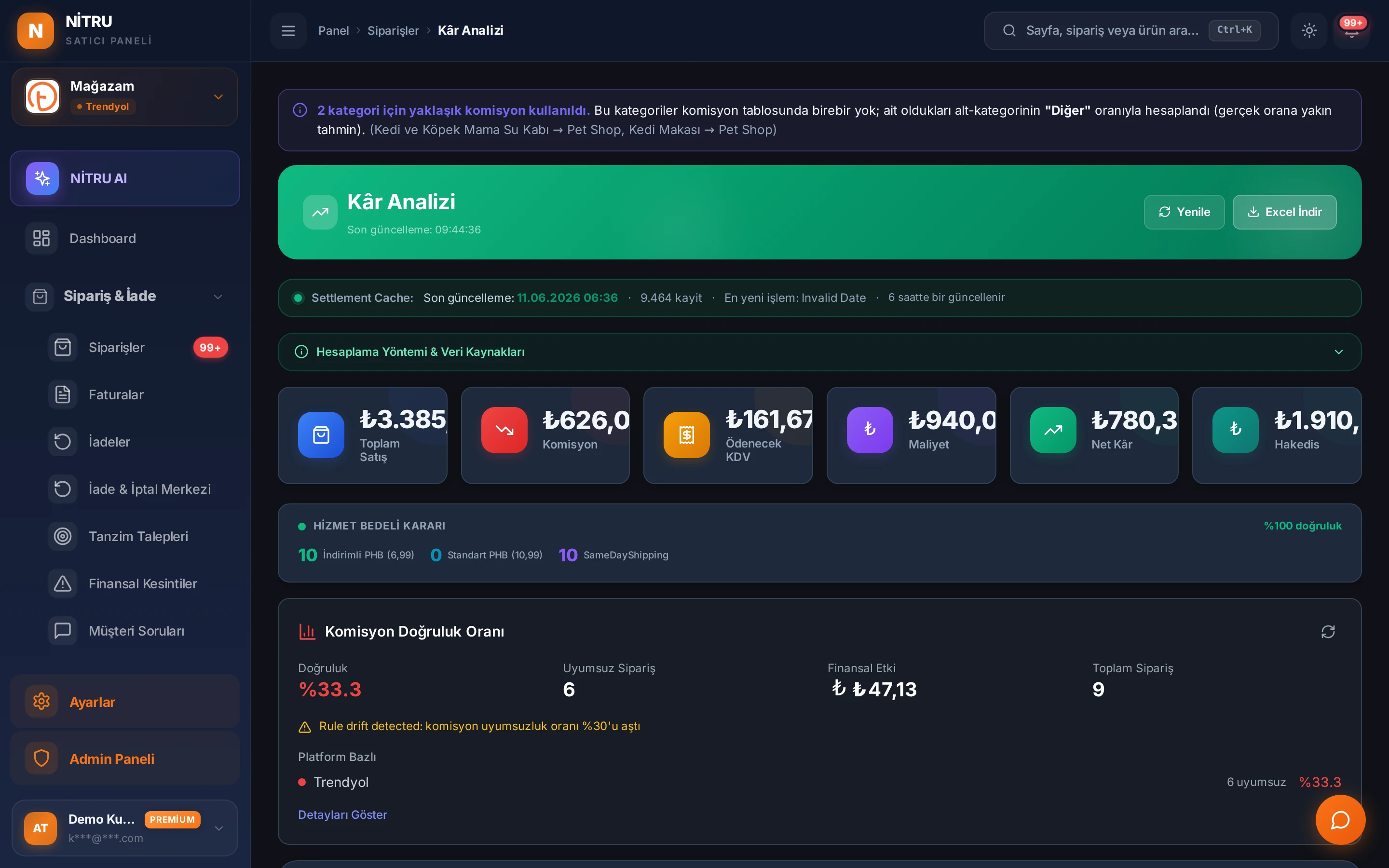The width and height of the screenshot is (1389, 868).
Task: Click the Finansal Kesintiler warning icon
Action: [x=63, y=583]
